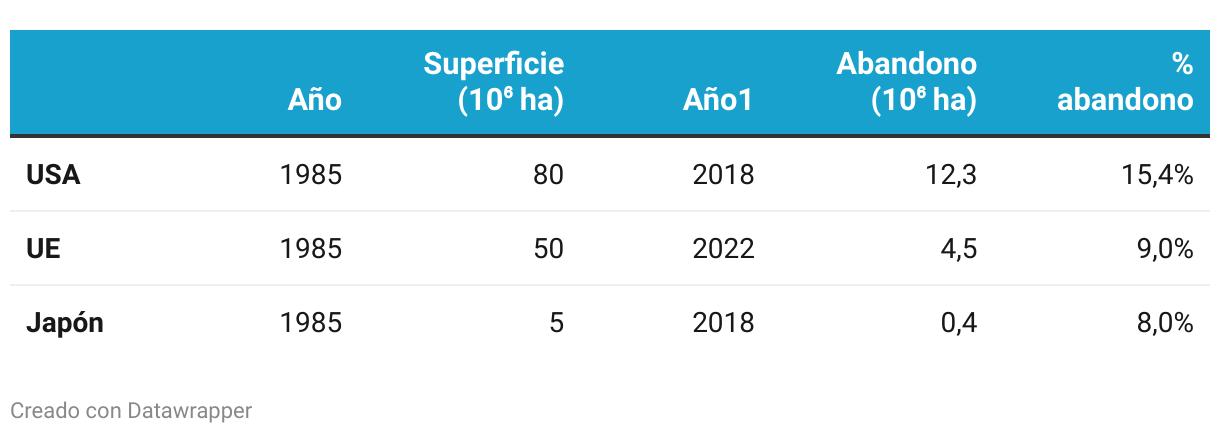Open the Creado con Datawrapper link
Image resolution: width=1220 pixels, height=434 pixels.
tap(131, 410)
